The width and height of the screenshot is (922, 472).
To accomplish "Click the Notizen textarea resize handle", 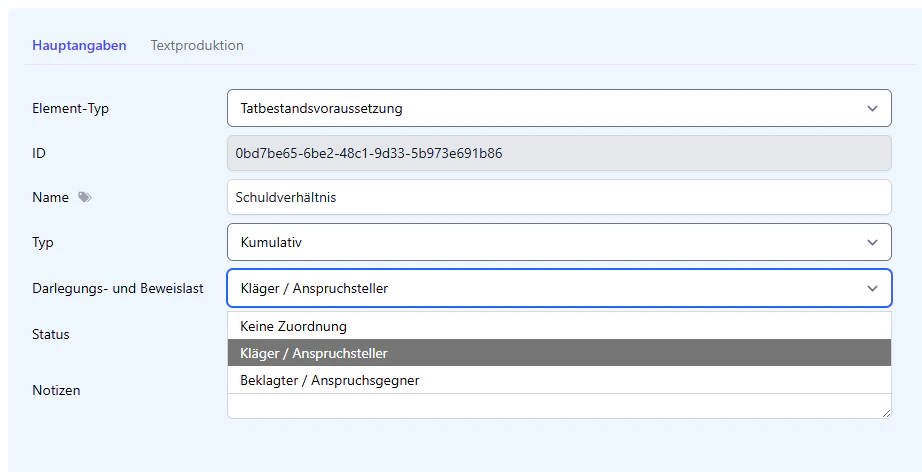I will click(886, 413).
